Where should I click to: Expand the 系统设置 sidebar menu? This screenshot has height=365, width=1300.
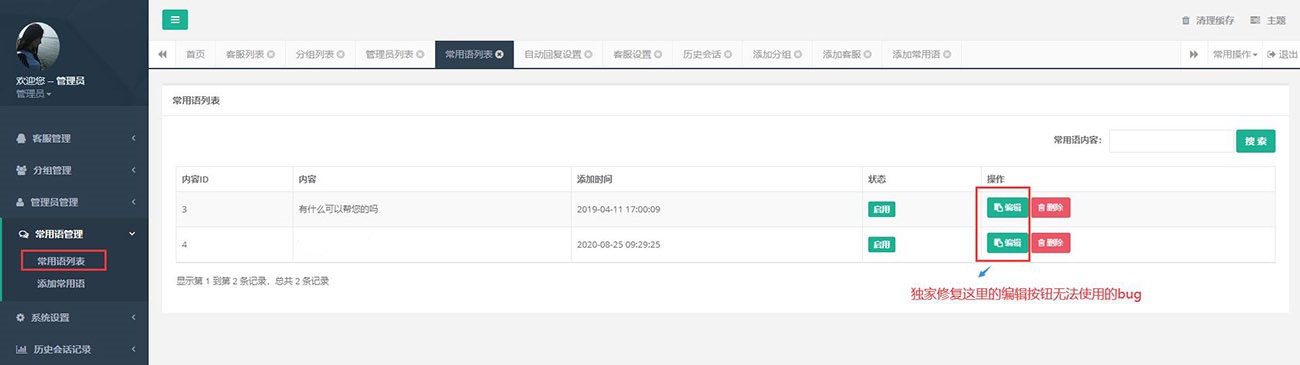(74, 318)
